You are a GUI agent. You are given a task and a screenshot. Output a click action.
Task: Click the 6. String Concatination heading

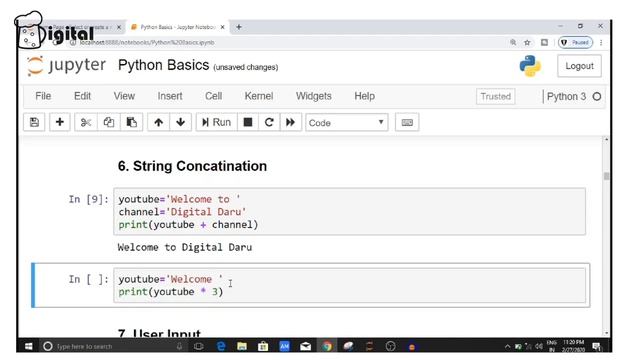pyautogui.click(x=192, y=166)
